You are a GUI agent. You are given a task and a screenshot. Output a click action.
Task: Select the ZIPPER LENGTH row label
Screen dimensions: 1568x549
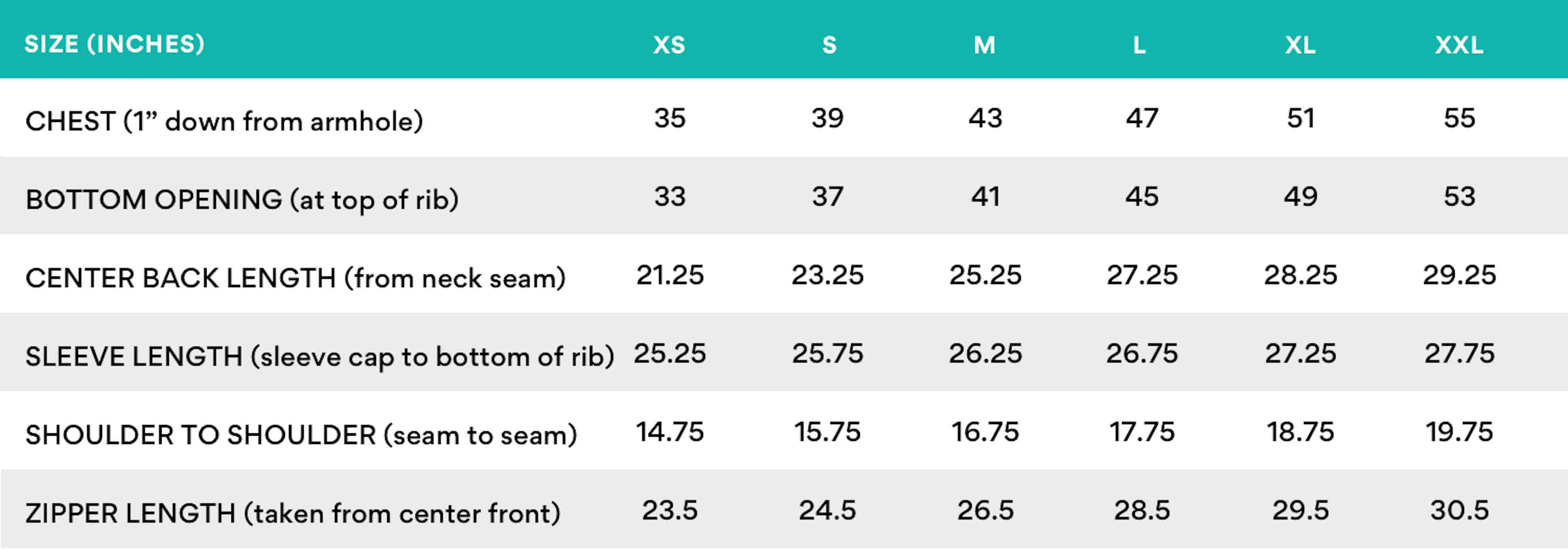pos(292,513)
